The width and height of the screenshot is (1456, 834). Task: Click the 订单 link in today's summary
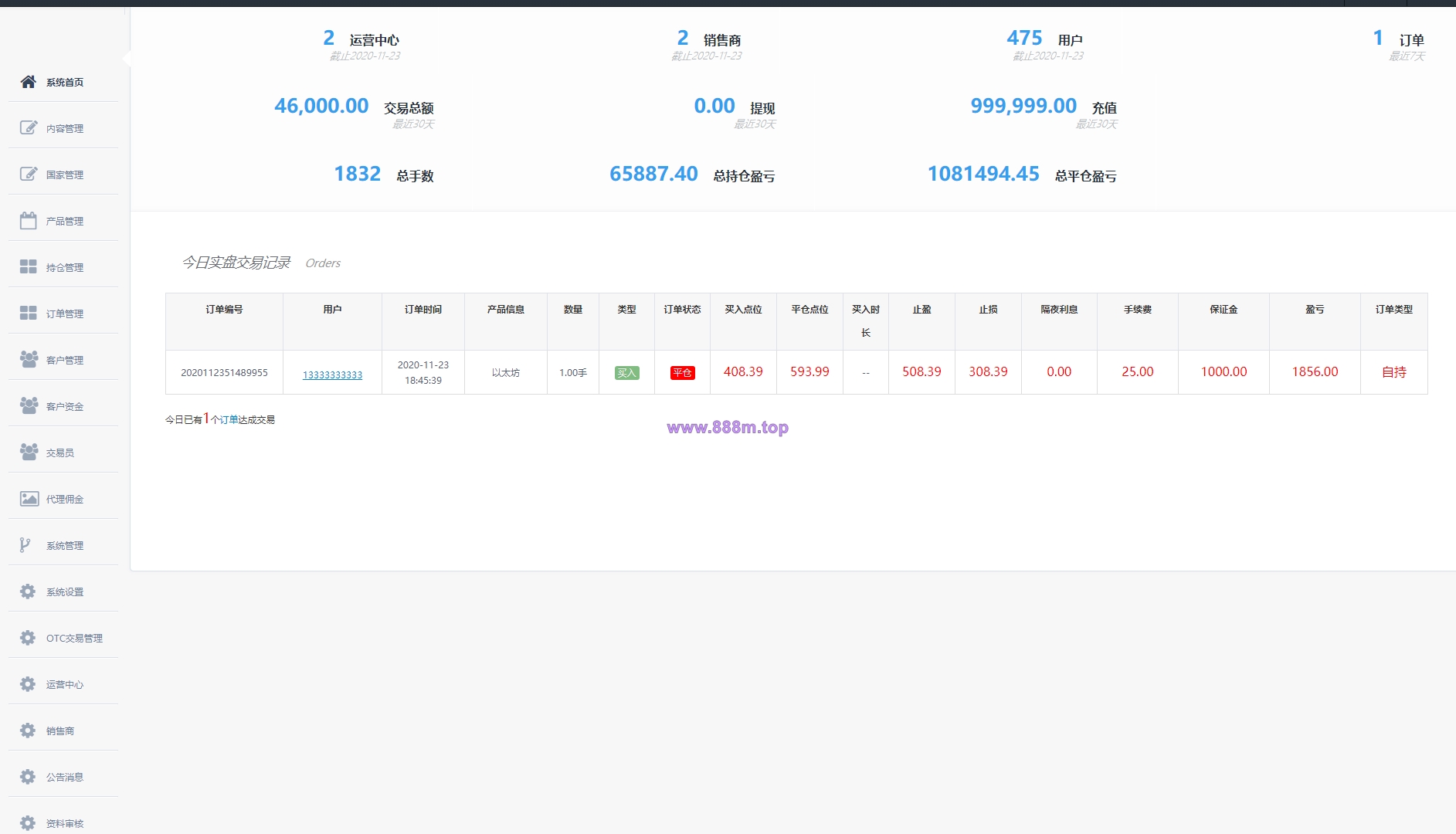point(229,419)
